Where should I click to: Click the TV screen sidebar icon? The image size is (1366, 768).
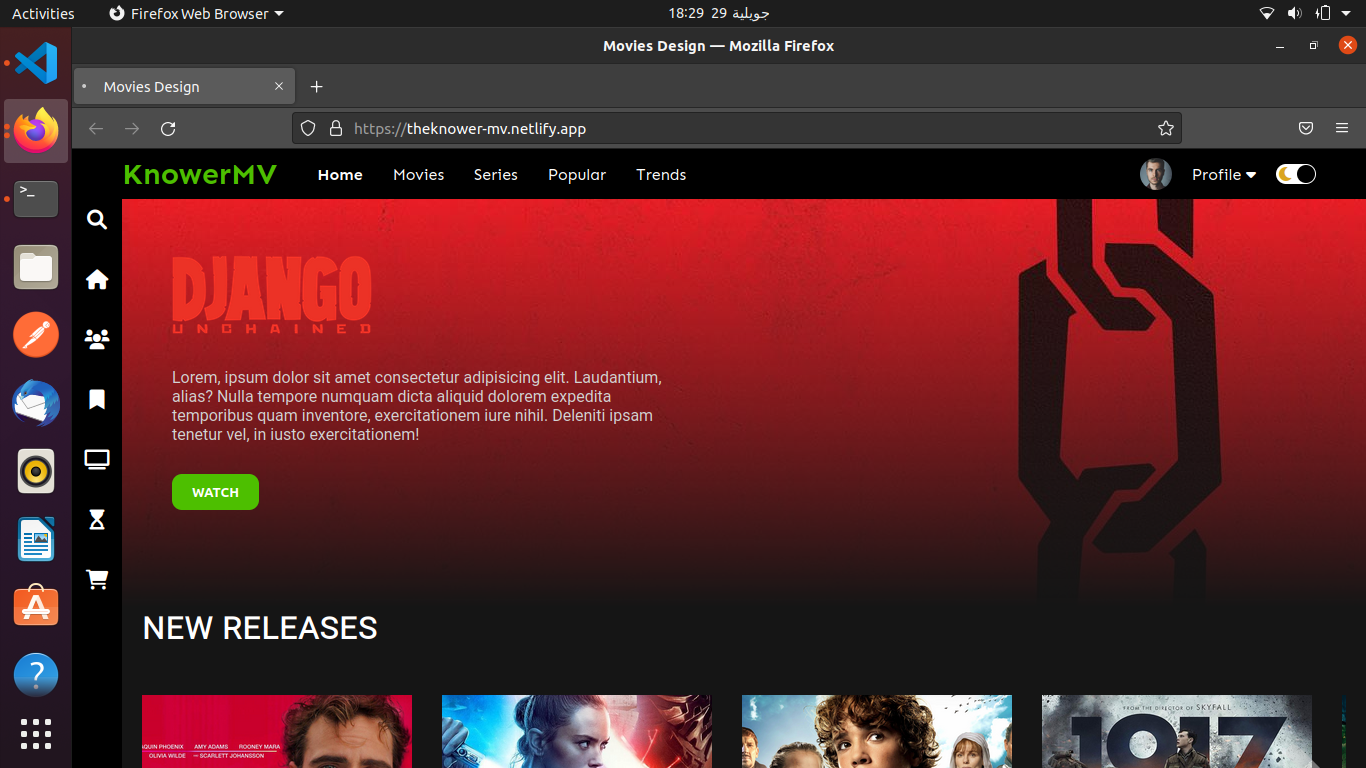(x=97, y=460)
